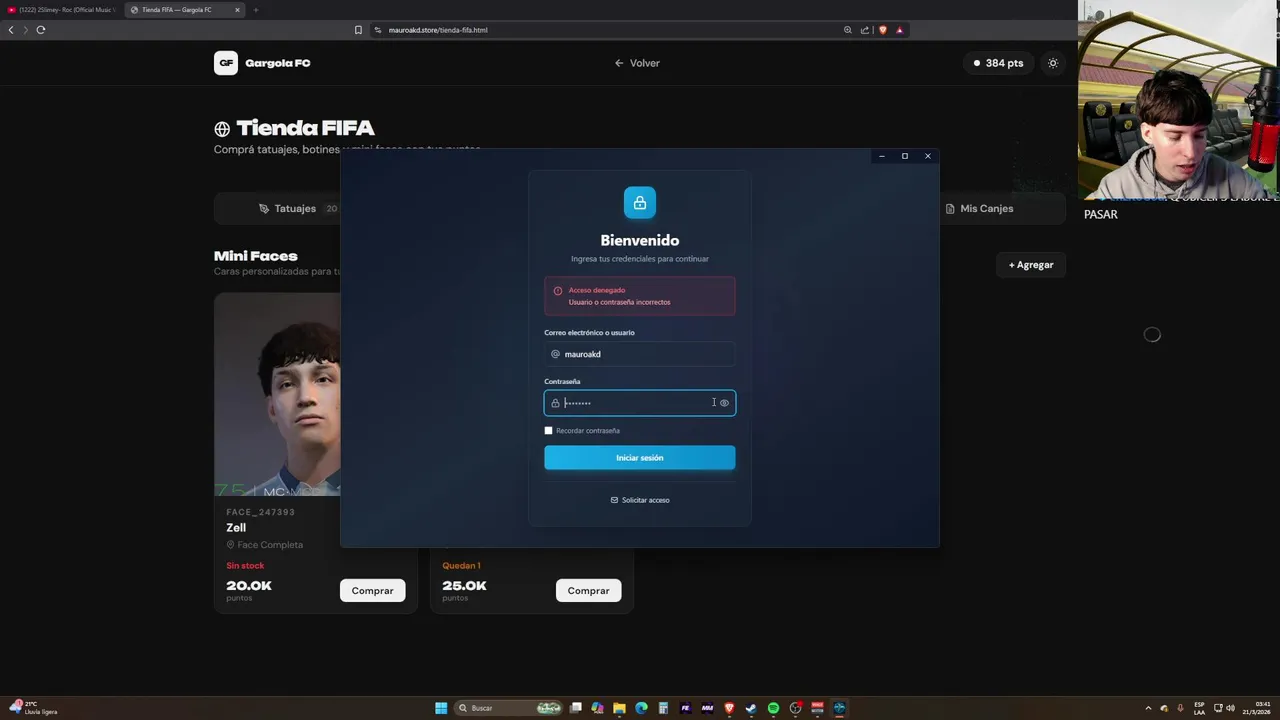This screenshot has height=720, width=1280.
Task: Switch to Brave browser in the taskbar
Action: 729,708
